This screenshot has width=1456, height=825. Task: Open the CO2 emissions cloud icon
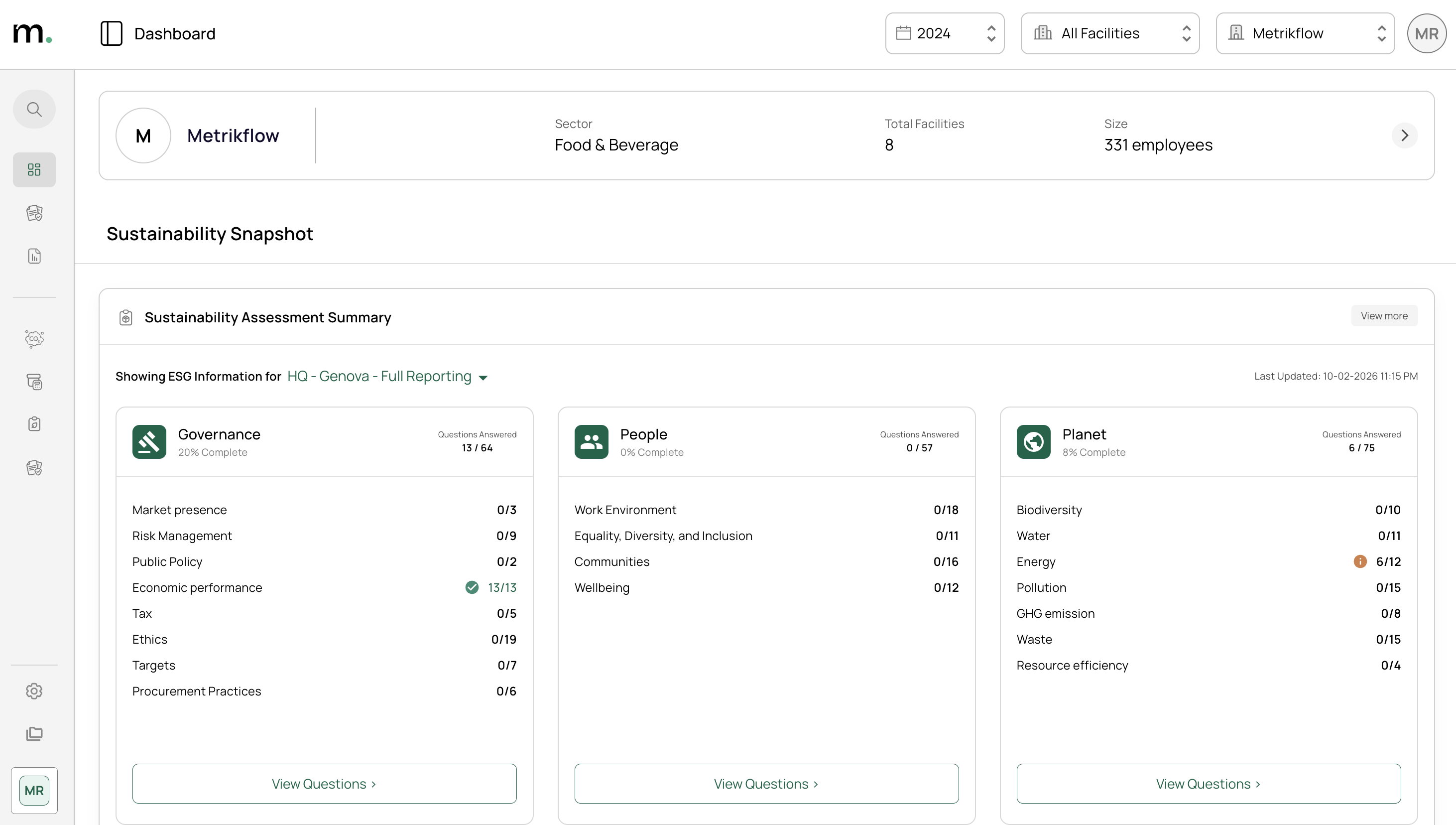(x=34, y=339)
